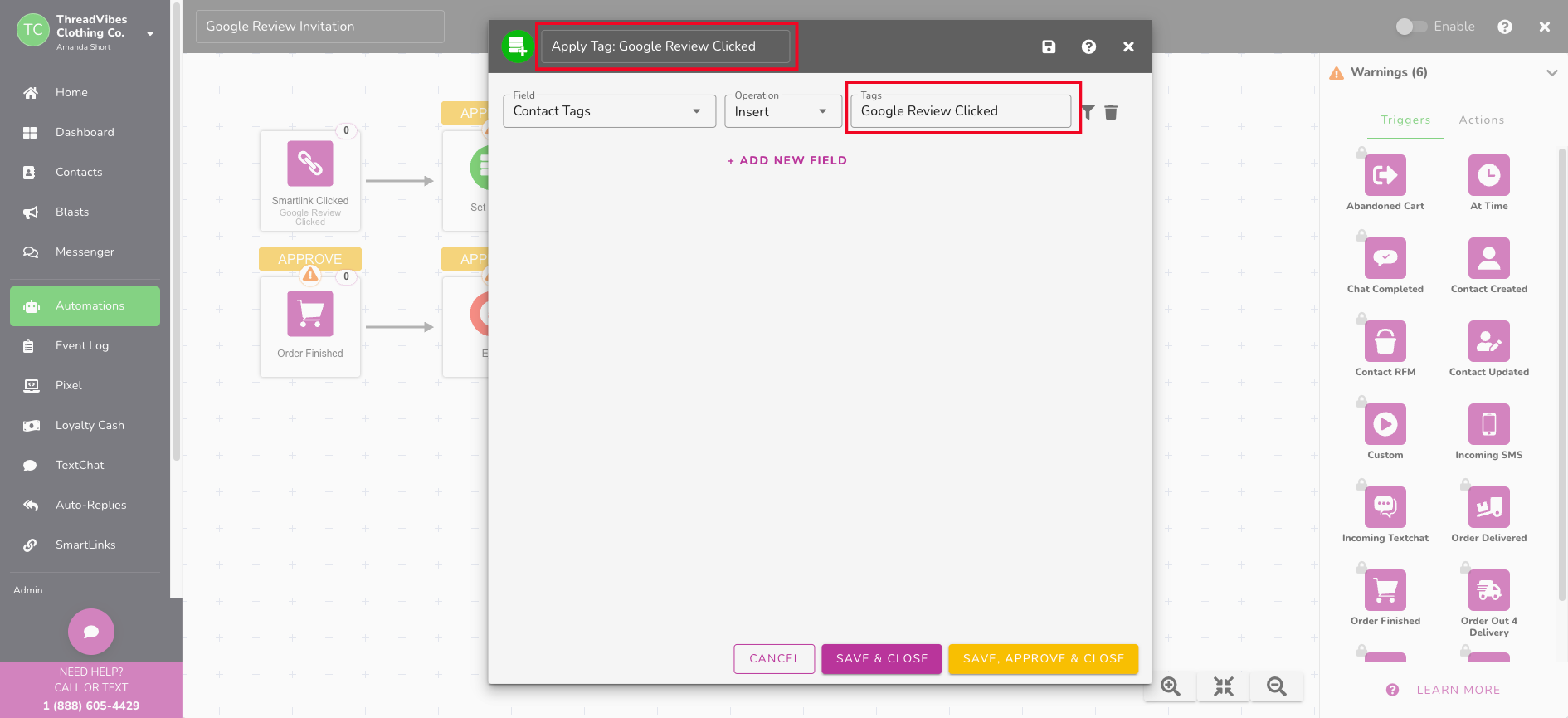Viewport: 1568px width, 718px height.
Task: Open the chat bubble help button
Action: point(91,632)
